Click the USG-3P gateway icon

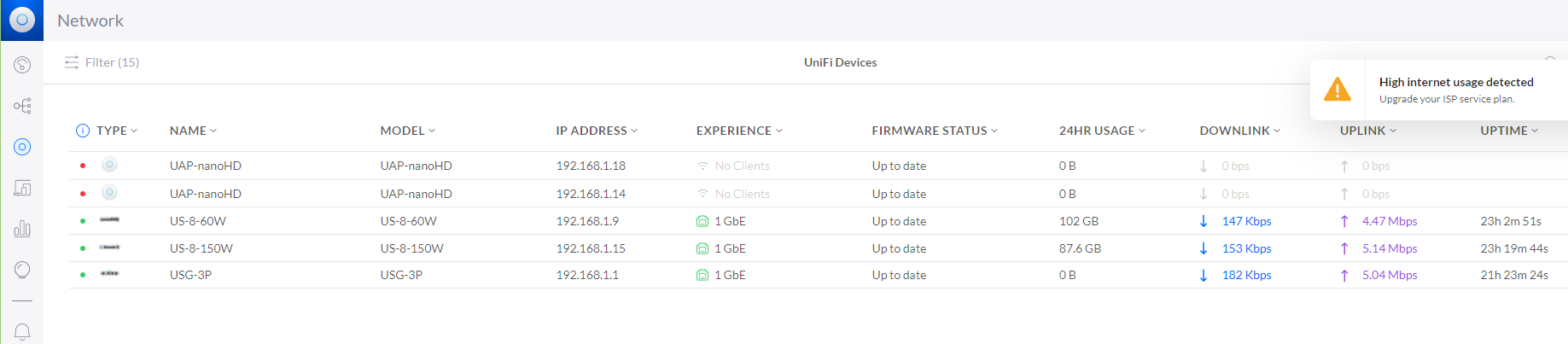109,274
